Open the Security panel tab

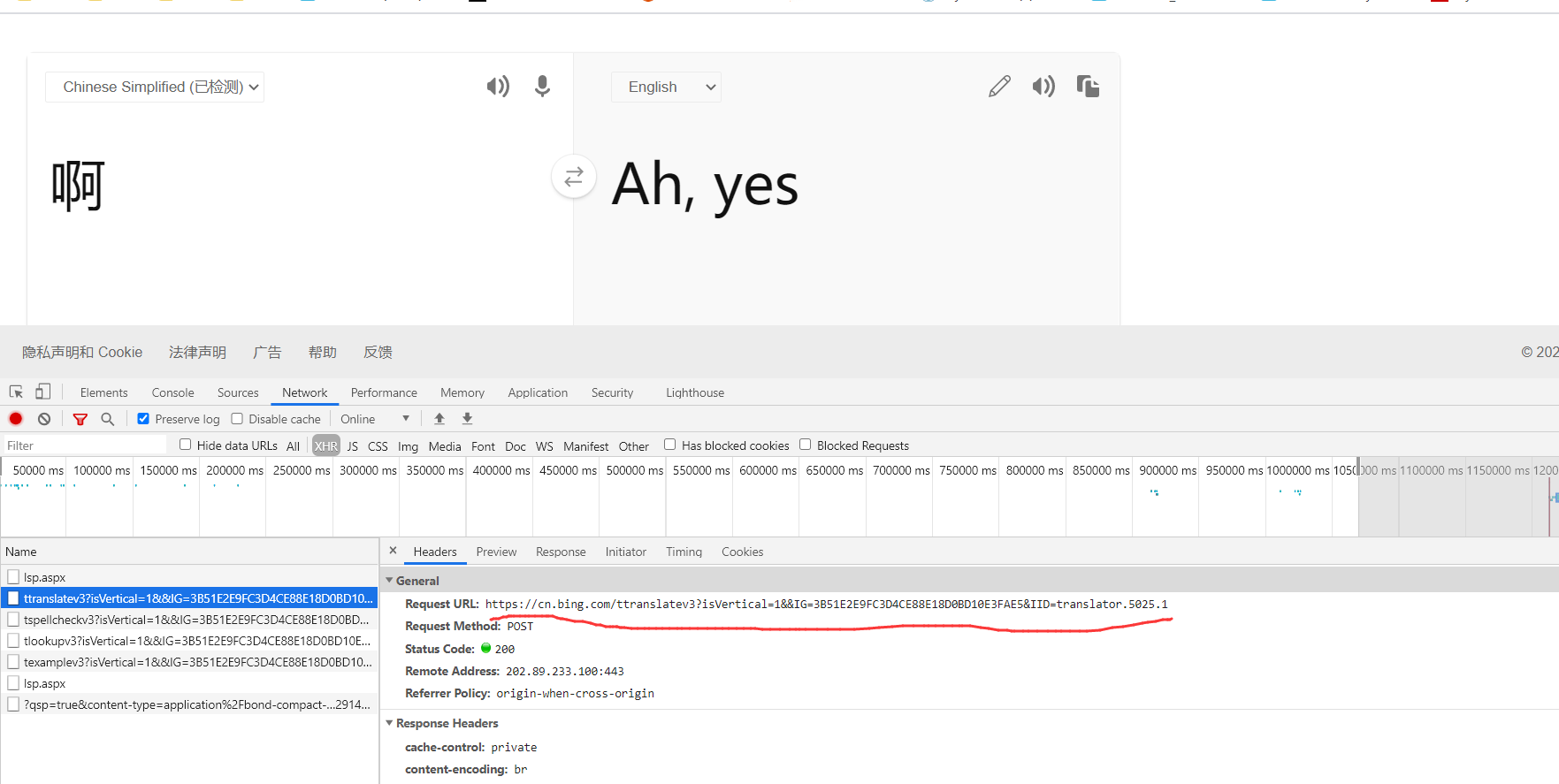(x=612, y=392)
